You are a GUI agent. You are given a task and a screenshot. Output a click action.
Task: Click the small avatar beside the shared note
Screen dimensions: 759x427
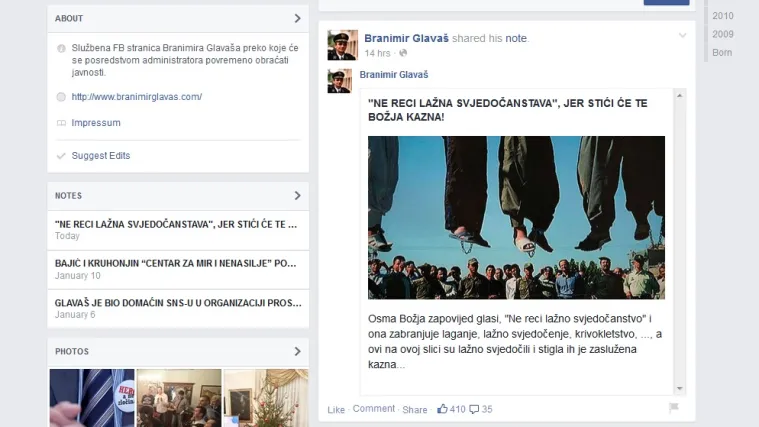340,81
